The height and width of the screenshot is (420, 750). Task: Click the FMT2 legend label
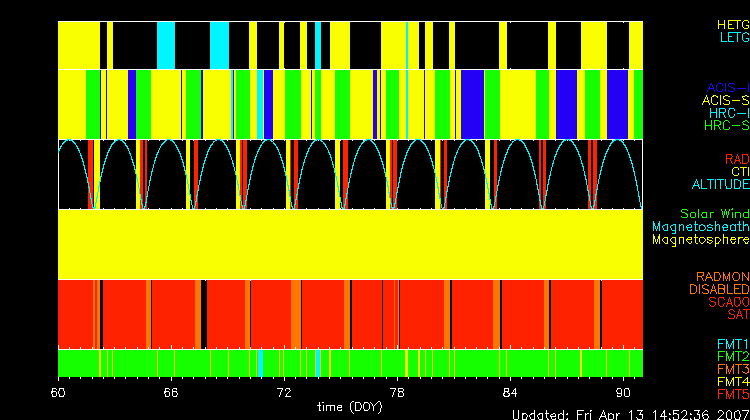732,356
